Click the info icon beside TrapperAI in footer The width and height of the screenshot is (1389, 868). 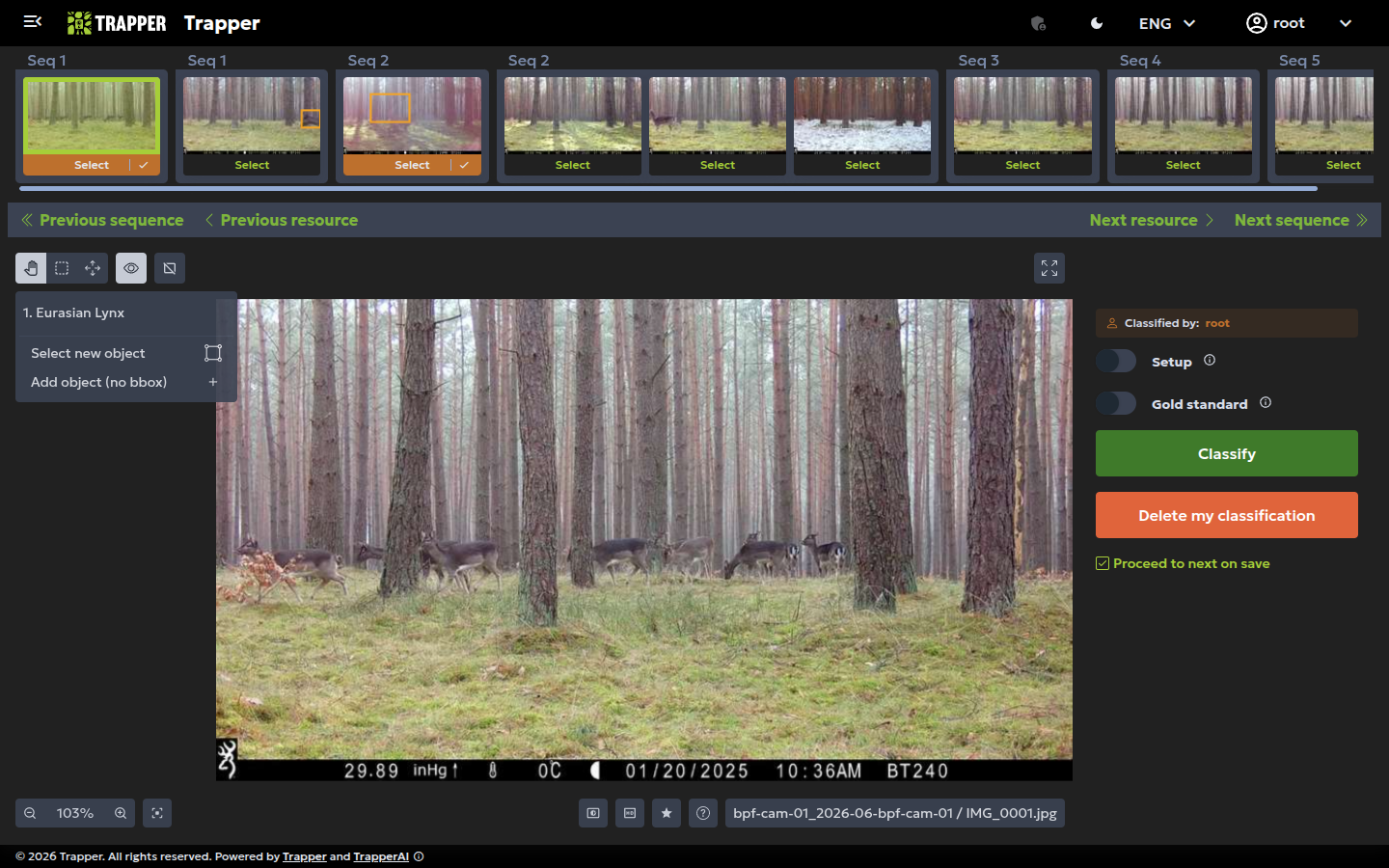pos(419,856)
